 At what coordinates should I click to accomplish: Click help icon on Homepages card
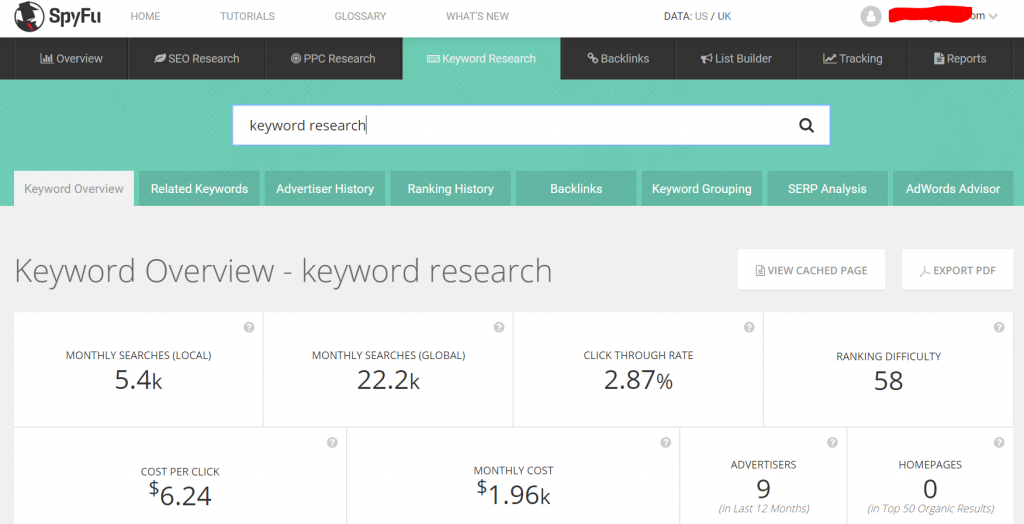point(999,443)
